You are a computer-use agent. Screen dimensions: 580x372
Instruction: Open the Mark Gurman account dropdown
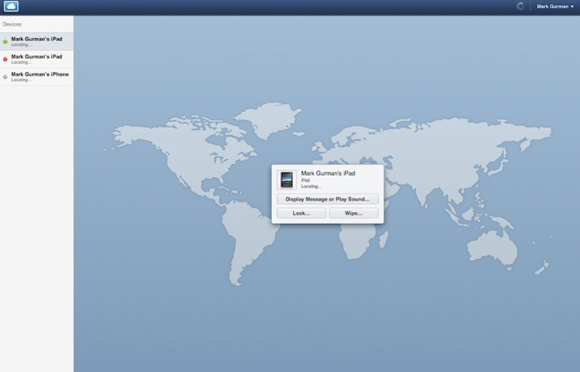(555, 6)
